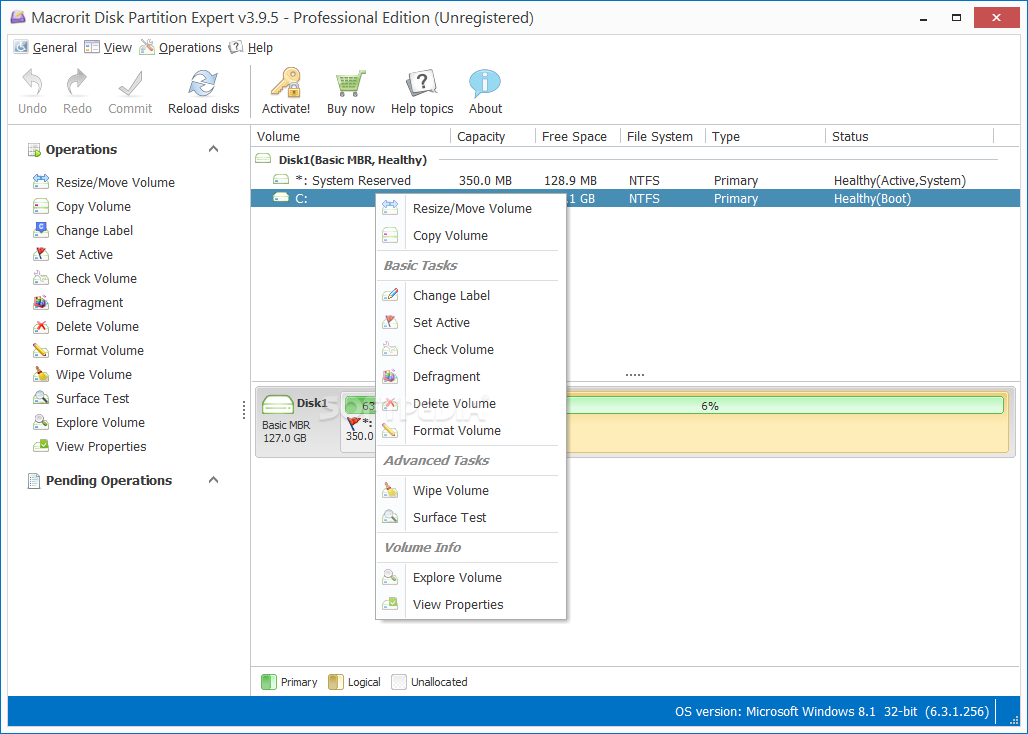Click the Disk1 Basic MBR 127.0 GB block

(298, 420)
